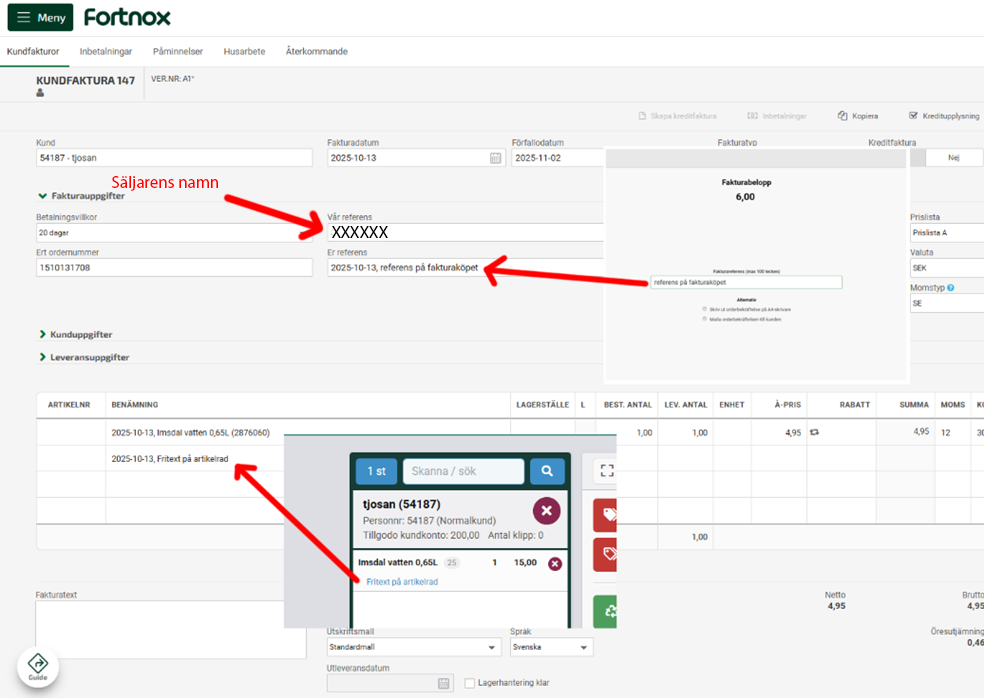984x698 pixels.
Task: Delete the Imsdal vatten article row
Action: 555,563
